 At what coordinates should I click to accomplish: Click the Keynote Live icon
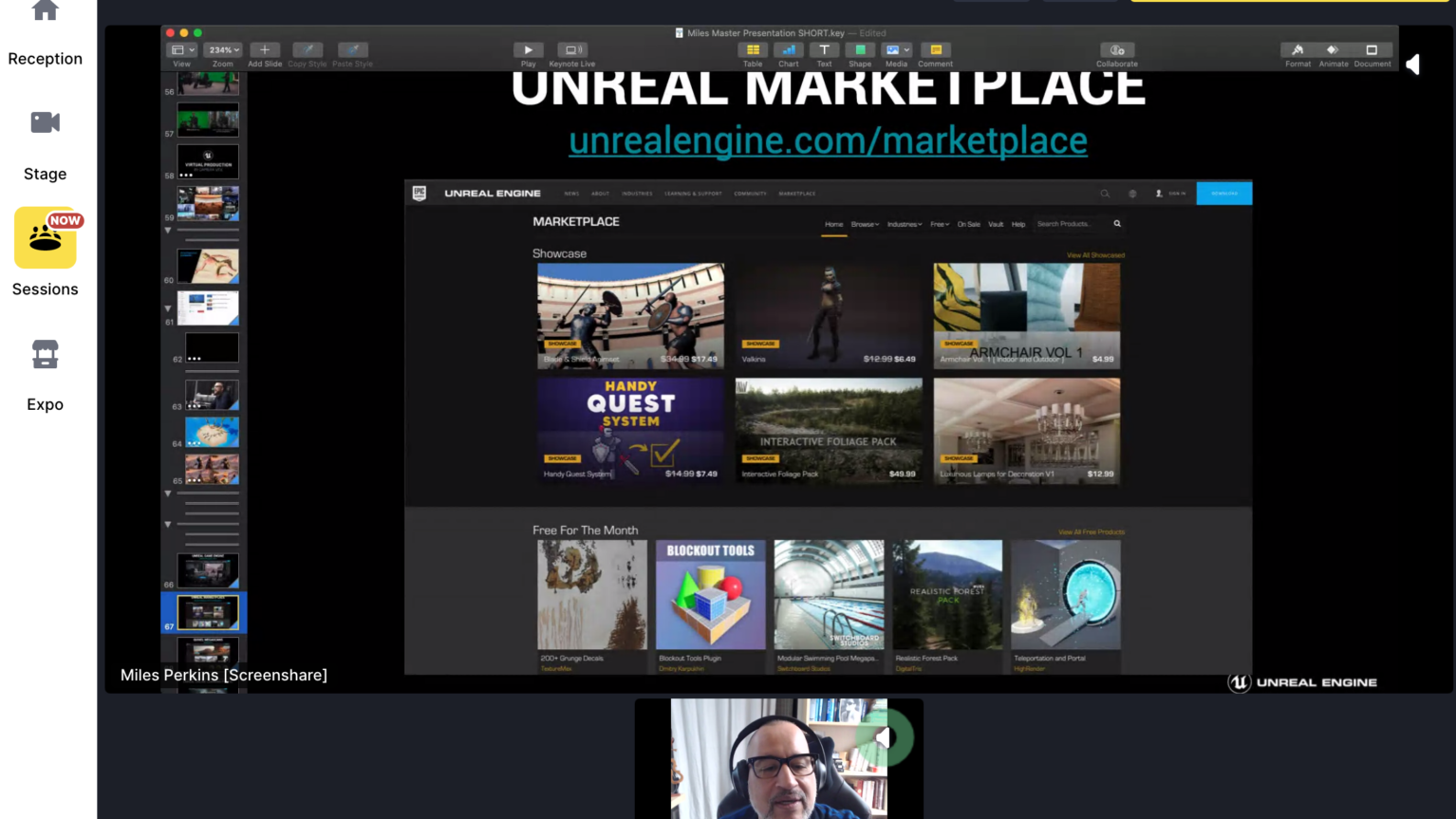point(571,50)
